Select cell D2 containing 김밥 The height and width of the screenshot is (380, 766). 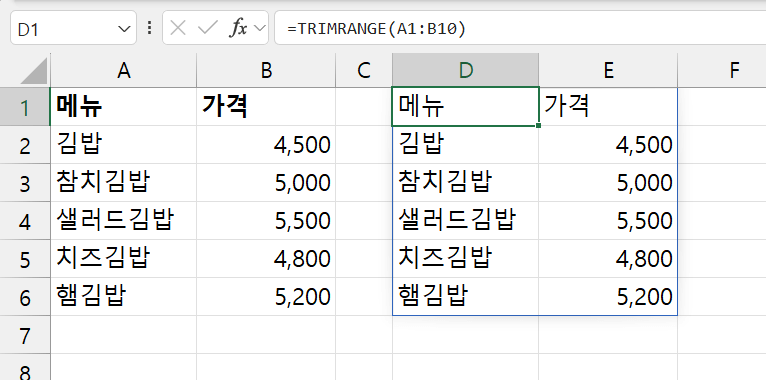pyautogui.click(x=466, y=145)
